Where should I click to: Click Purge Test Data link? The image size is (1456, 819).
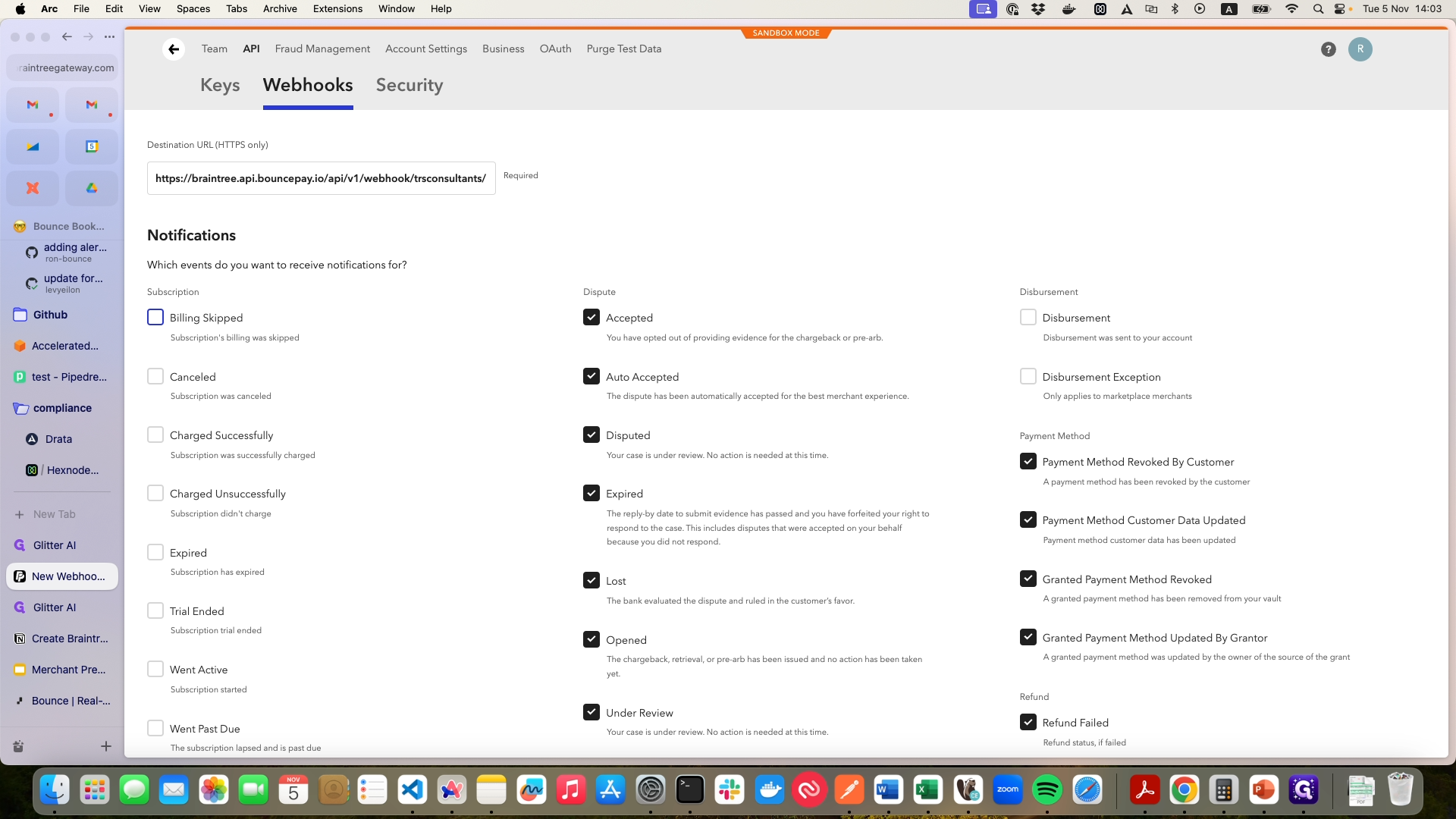point(624,49)
